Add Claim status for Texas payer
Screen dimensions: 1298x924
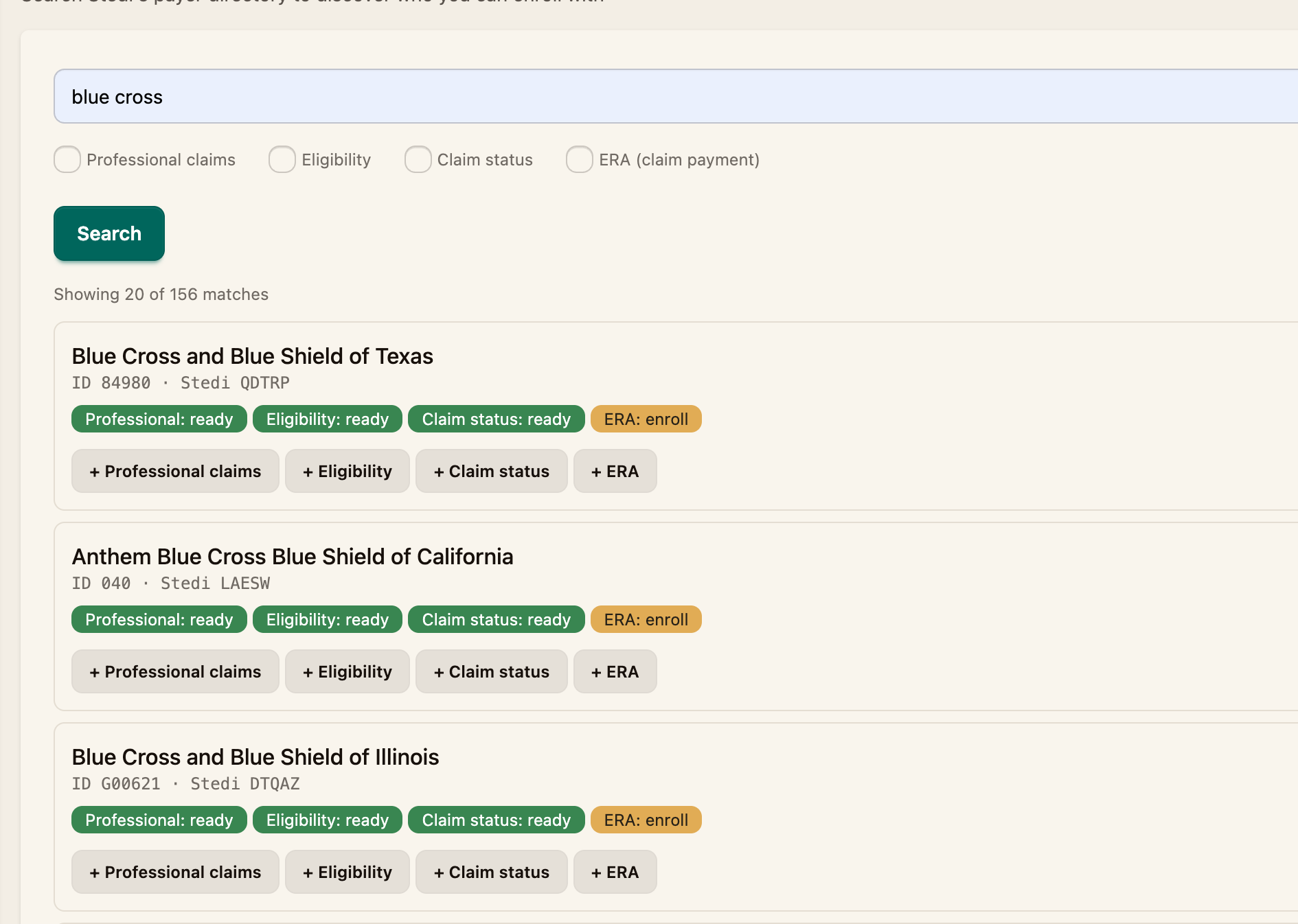click(x=492, y=471)
